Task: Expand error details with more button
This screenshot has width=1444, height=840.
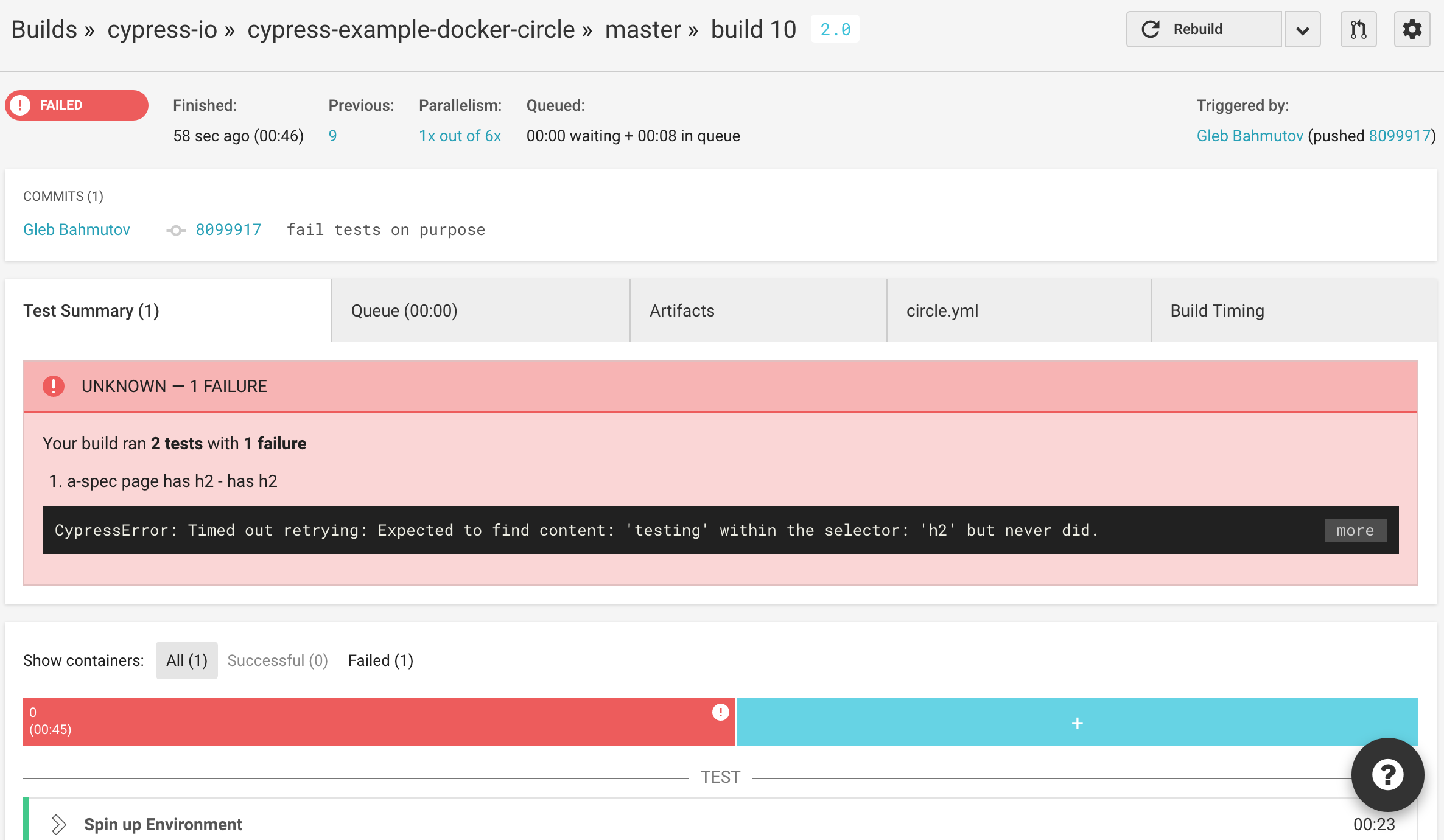Action: [1355, 530]
